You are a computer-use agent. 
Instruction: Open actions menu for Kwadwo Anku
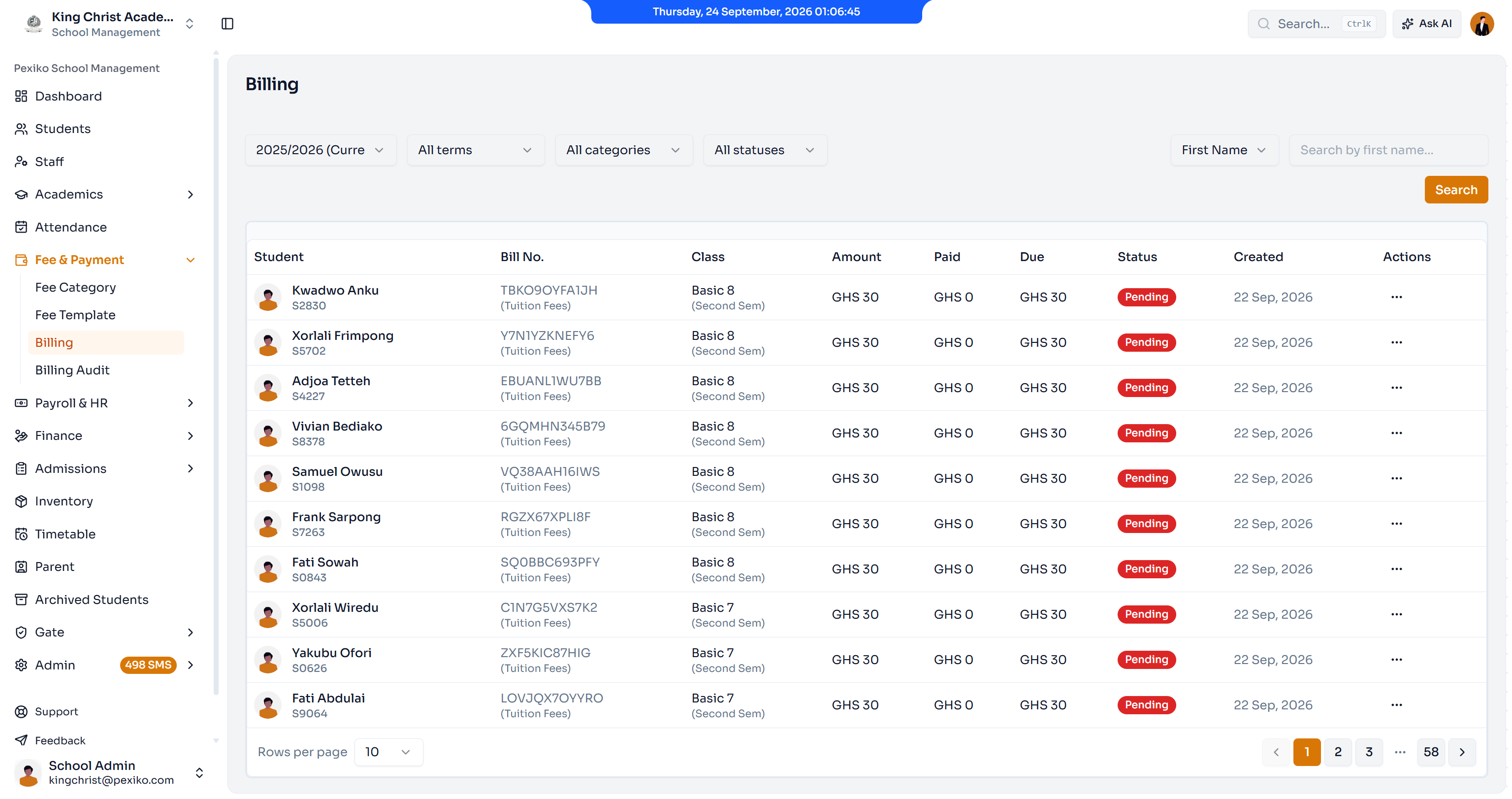point(1396,297)
